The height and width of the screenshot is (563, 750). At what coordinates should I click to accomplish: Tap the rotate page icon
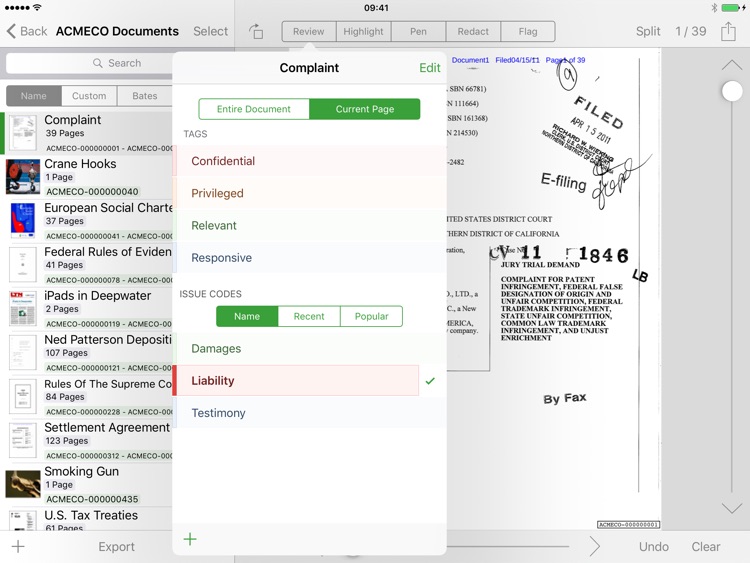pyautogui.click(x=256, y=32)
